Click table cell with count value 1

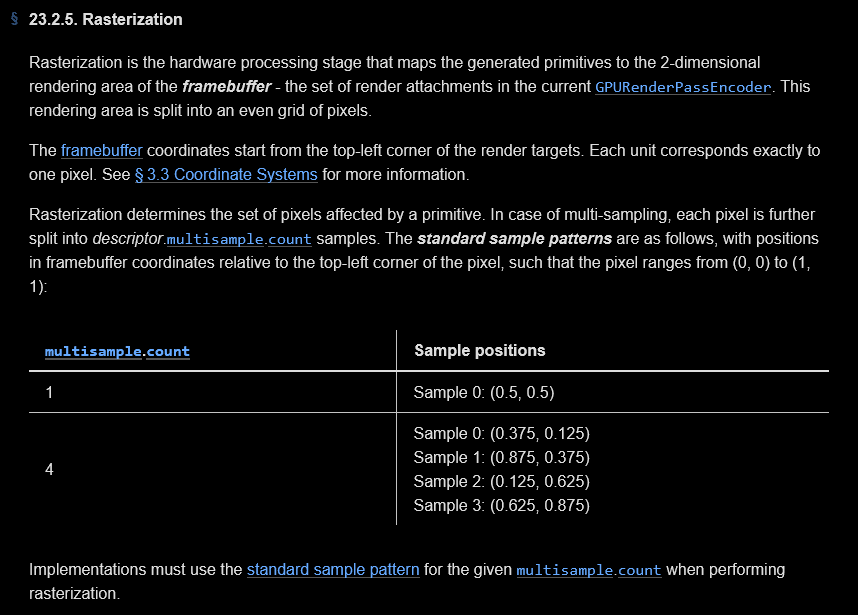212,392
